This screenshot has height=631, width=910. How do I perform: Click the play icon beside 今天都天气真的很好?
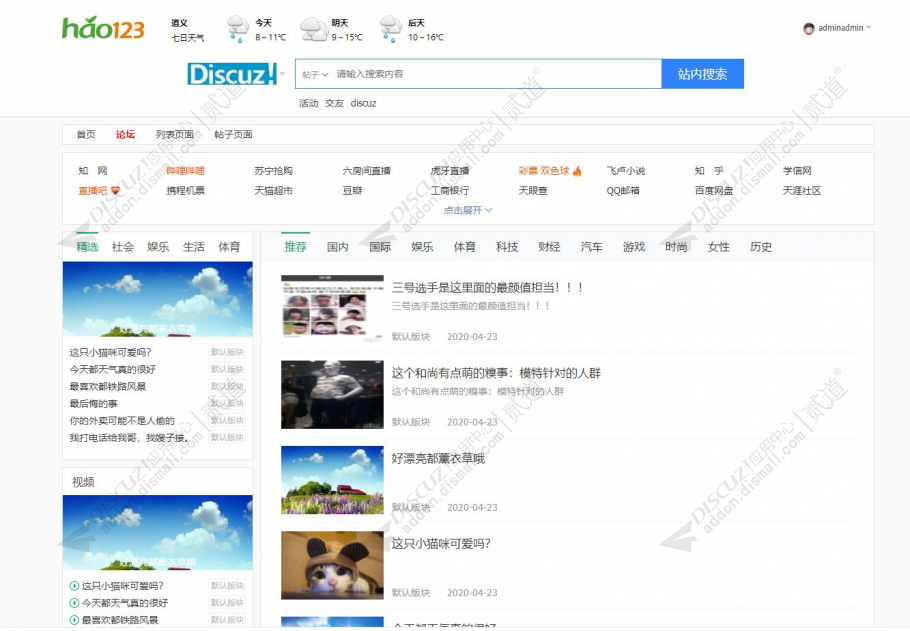click(x=74, y=603)
